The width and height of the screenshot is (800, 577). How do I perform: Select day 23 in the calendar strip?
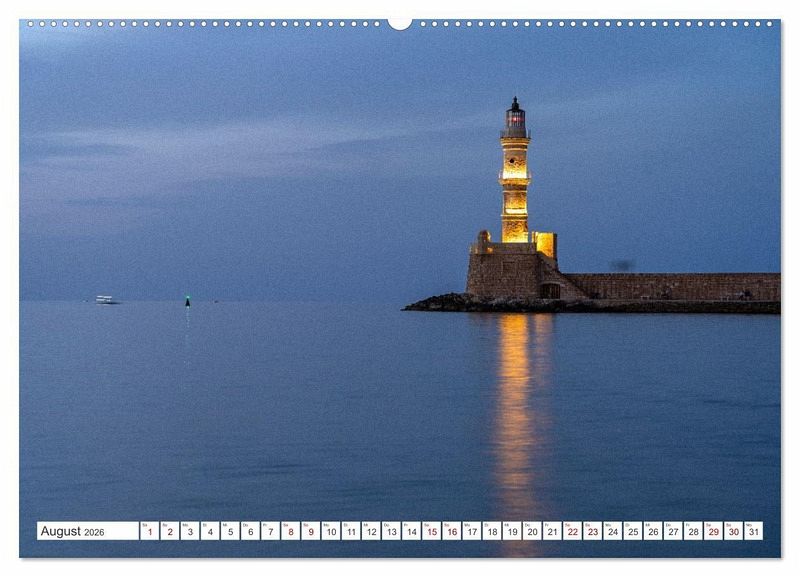click(x=593, y=531)
